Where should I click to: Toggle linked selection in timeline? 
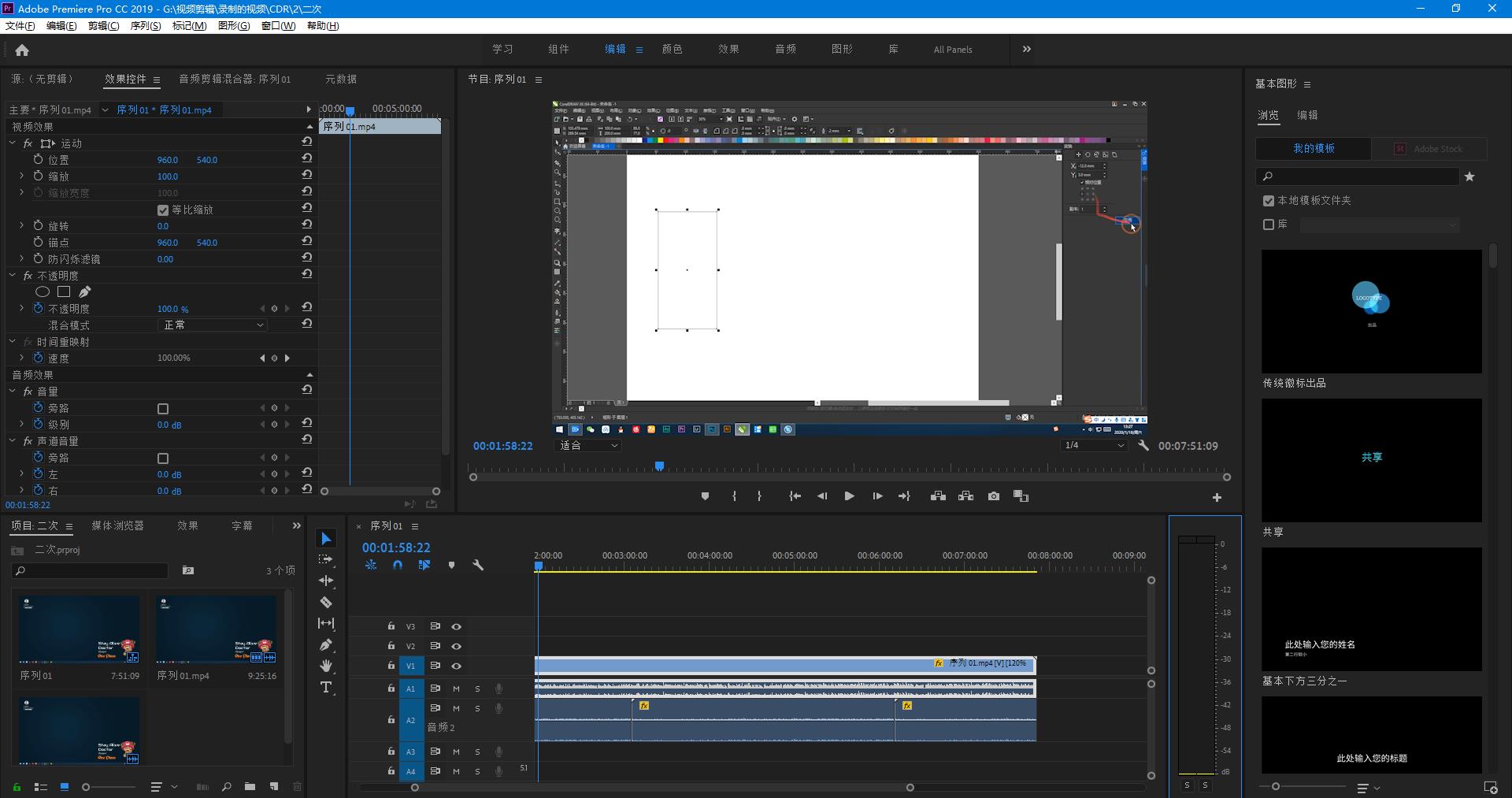[x=424, y=565]
